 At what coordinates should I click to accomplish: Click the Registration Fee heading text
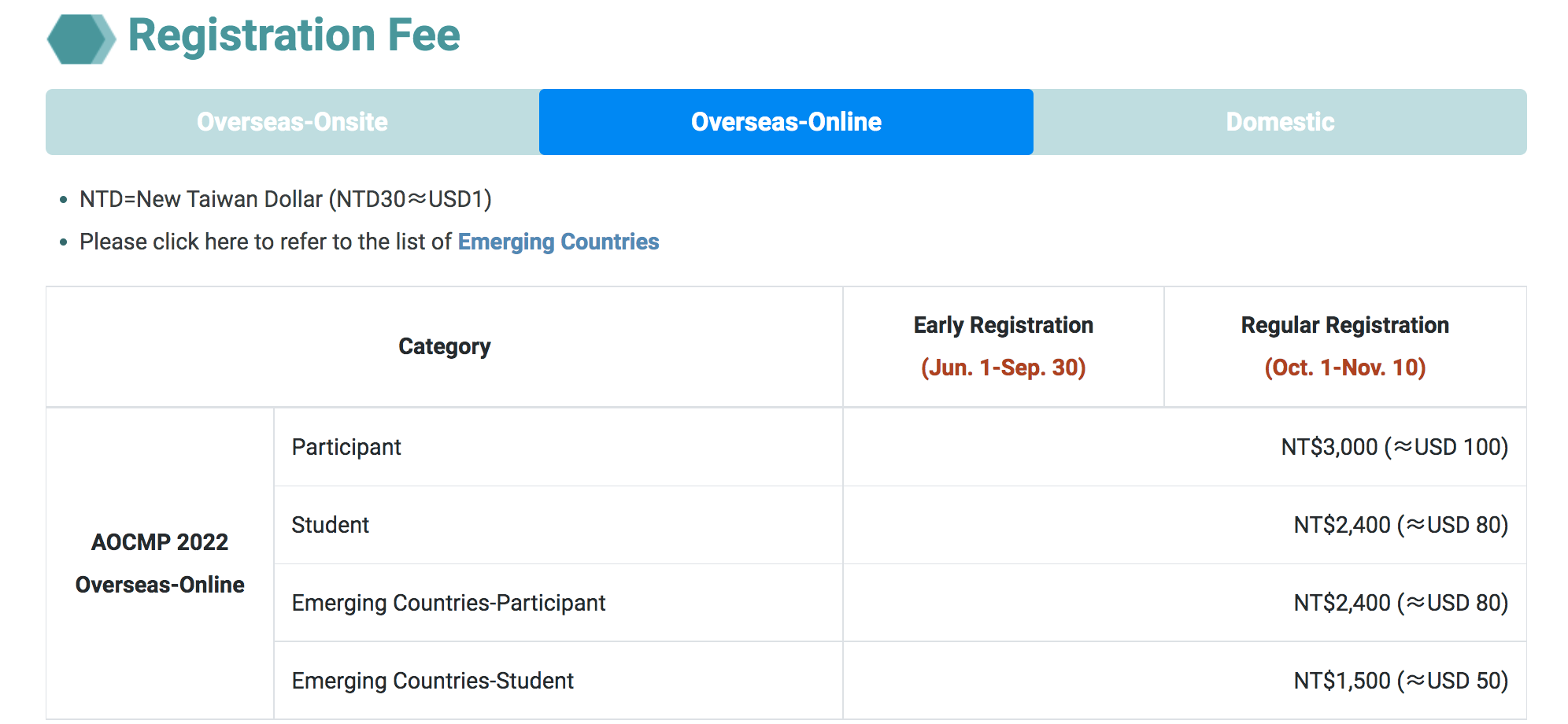(294, 35)
